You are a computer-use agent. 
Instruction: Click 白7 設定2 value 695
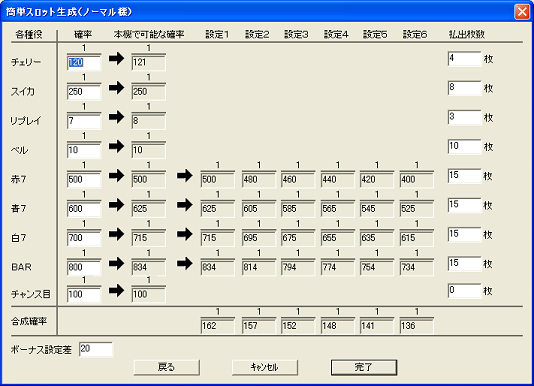tap(258, 238)
